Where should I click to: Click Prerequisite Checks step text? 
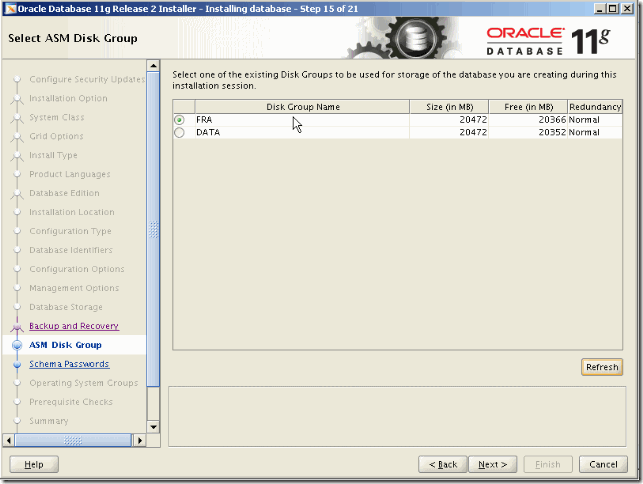[x=71, y=402]
